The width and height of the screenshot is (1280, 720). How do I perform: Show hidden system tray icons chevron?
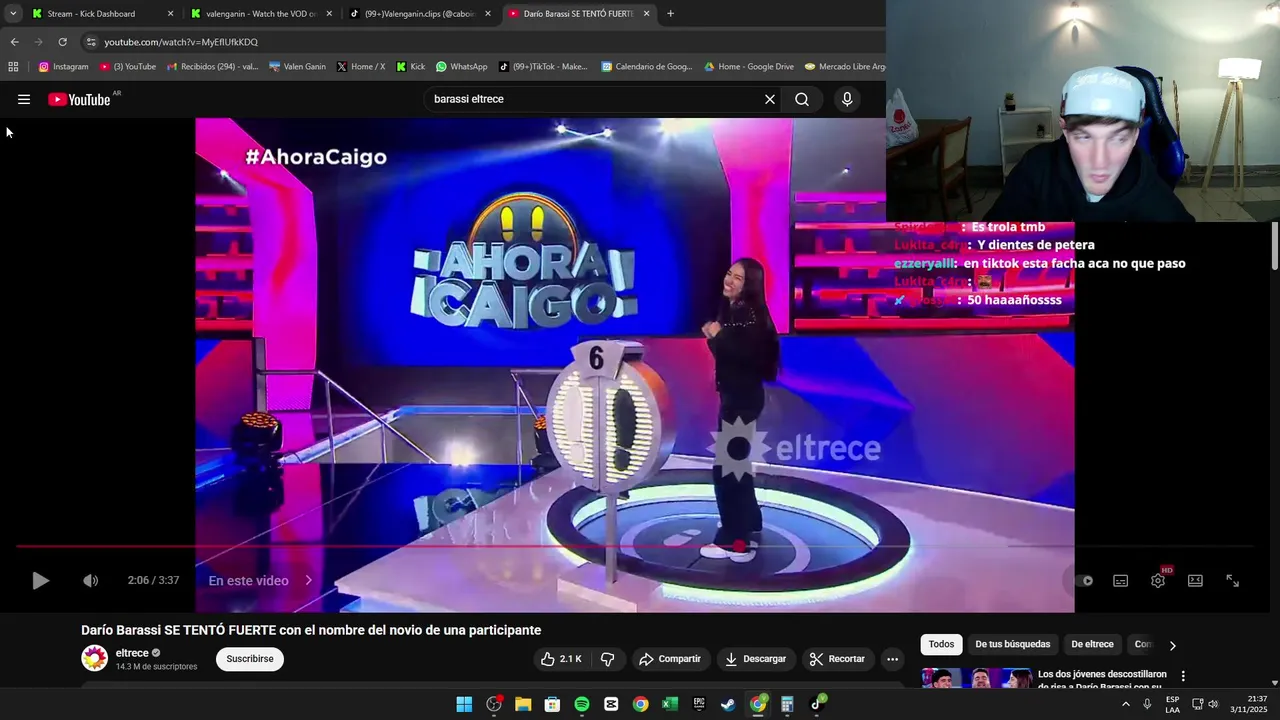[x=1125, y=704]
